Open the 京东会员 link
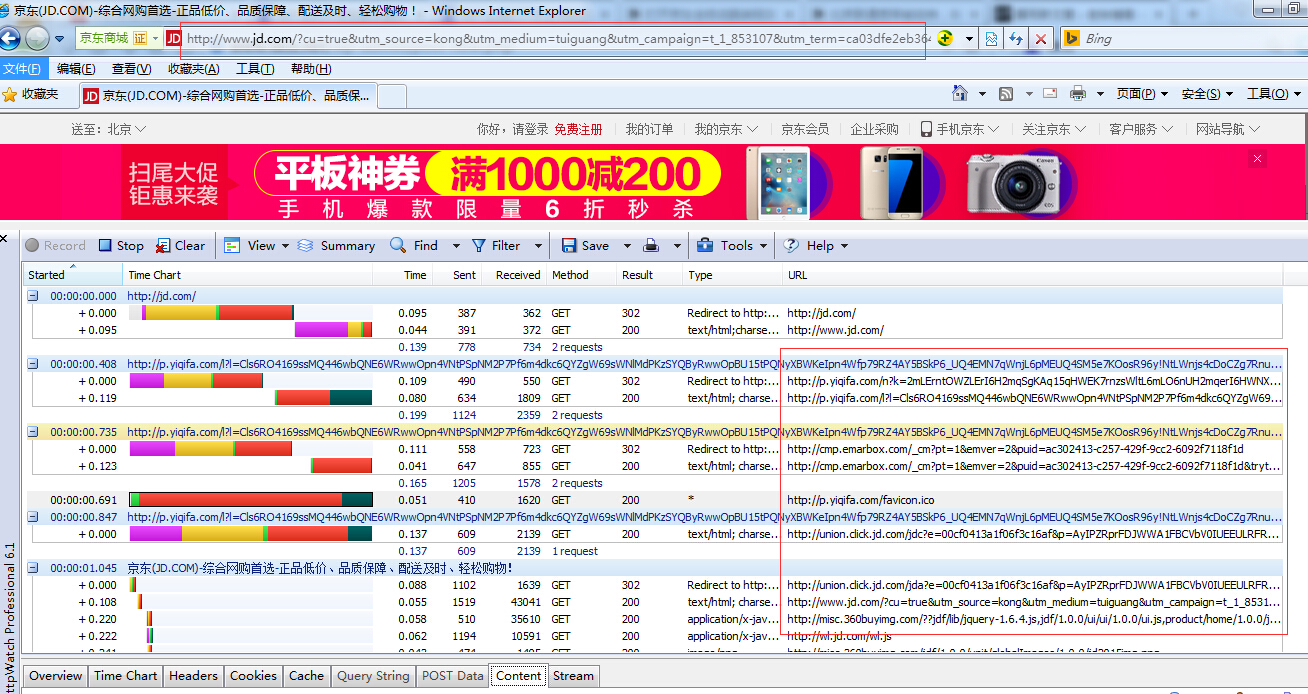The width and height of the screenshot is (1308, 694). point(805,129)
